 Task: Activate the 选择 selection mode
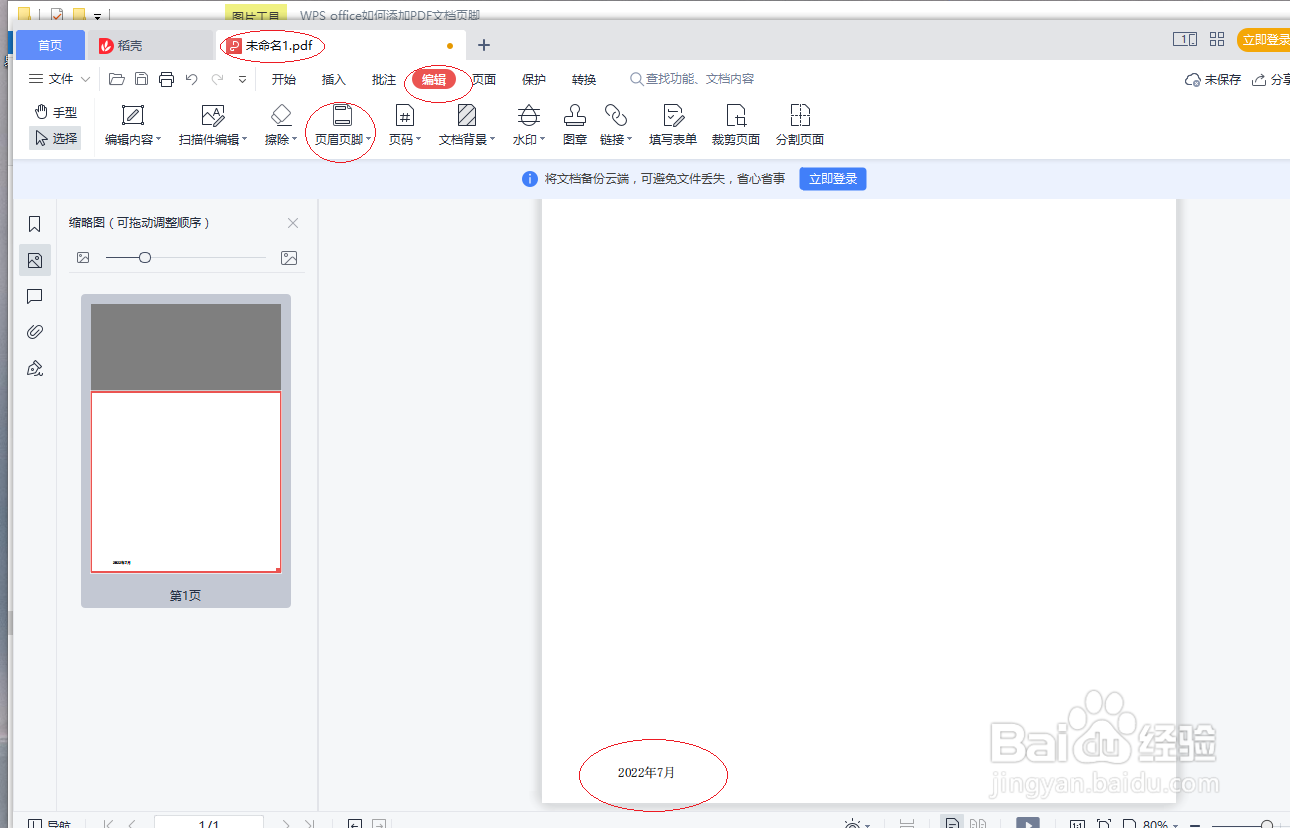pyautogui.click(x=56, y=138)
